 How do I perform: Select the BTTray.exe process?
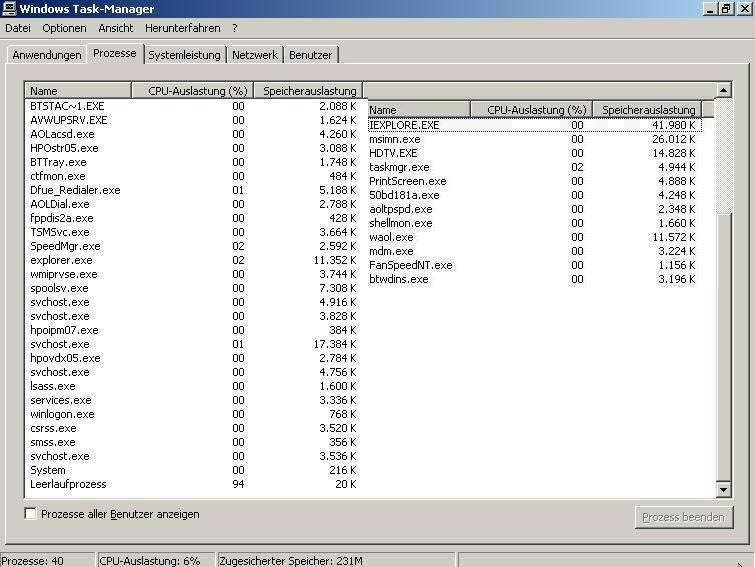pos(193,162)
